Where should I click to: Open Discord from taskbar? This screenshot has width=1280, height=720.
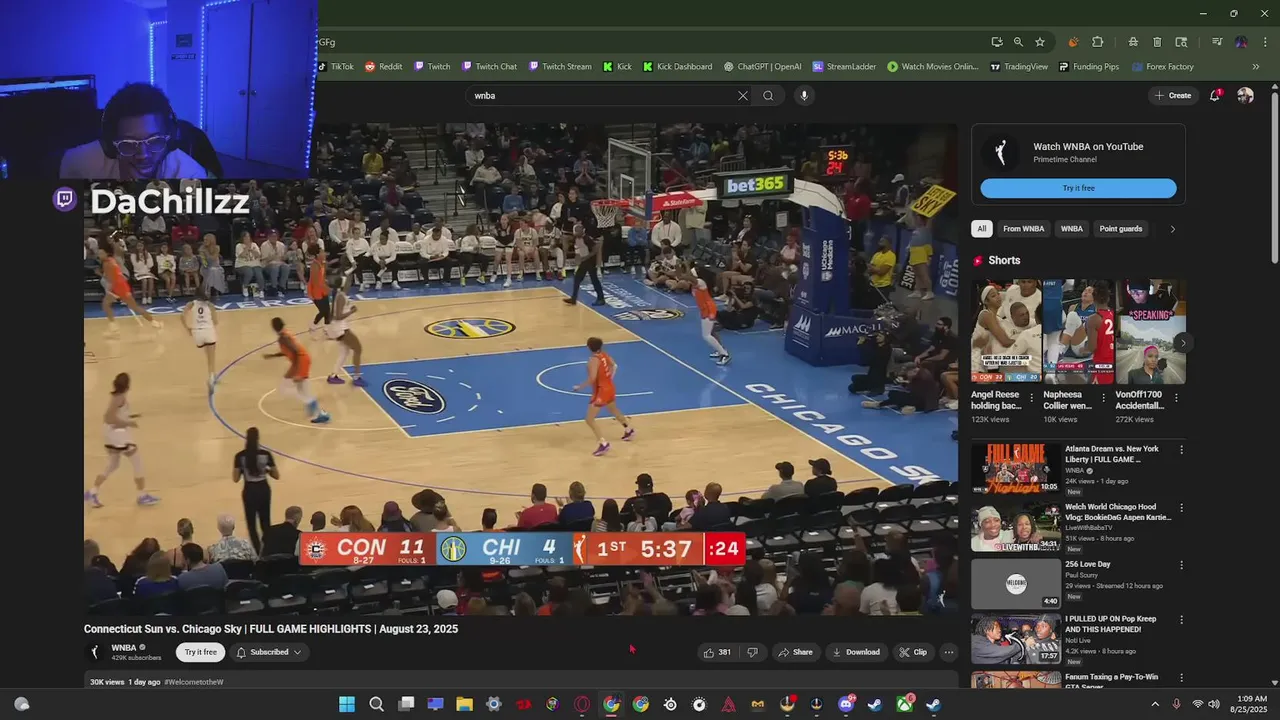tap(846, 704)
